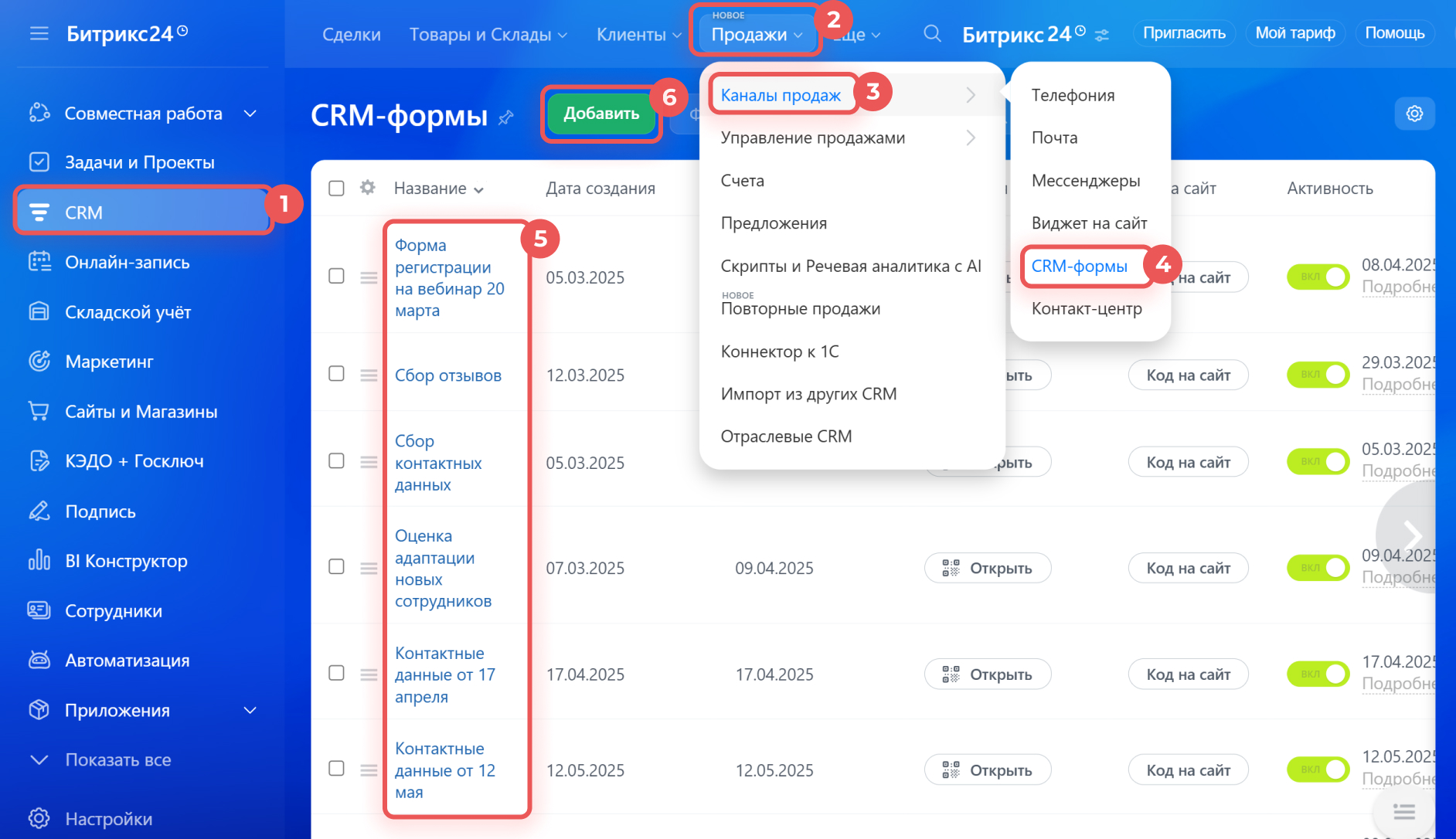Open the gear settings button at top right
This screenshot has width=1456, height=839.
[x=1414, y=114]
